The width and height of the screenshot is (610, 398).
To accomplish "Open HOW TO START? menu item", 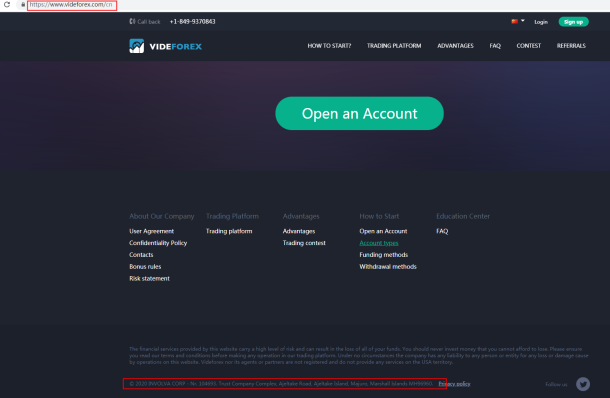I will [x=329, y=46].
